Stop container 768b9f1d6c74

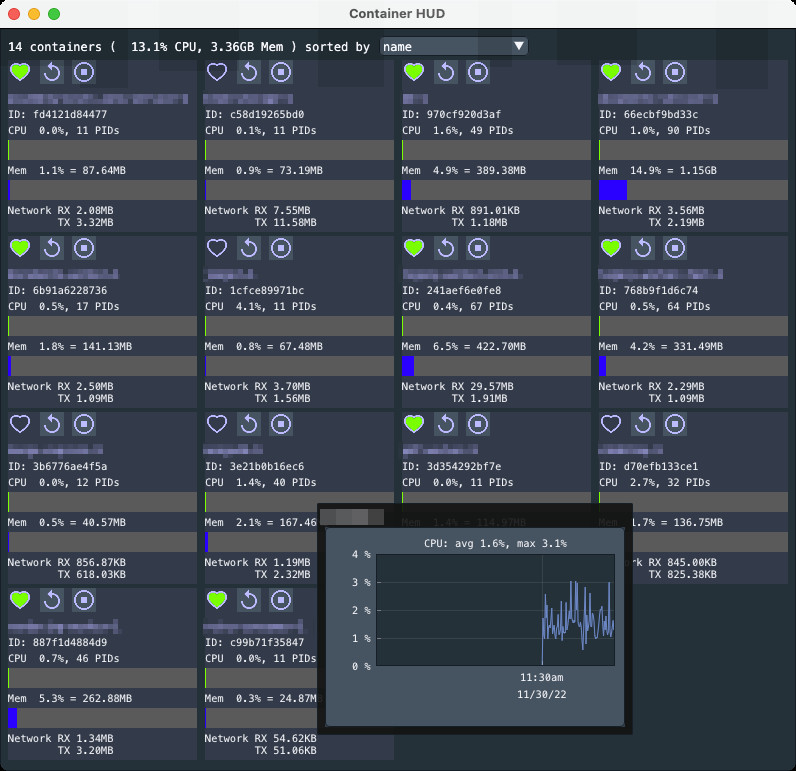pos(675,248)
